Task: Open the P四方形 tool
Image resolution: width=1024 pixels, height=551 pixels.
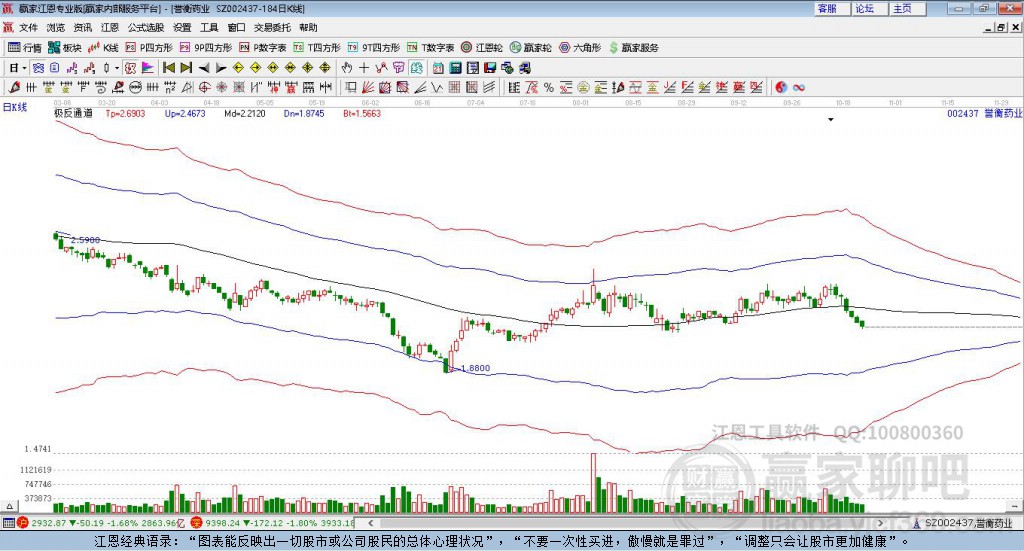Action: (149, 48)
